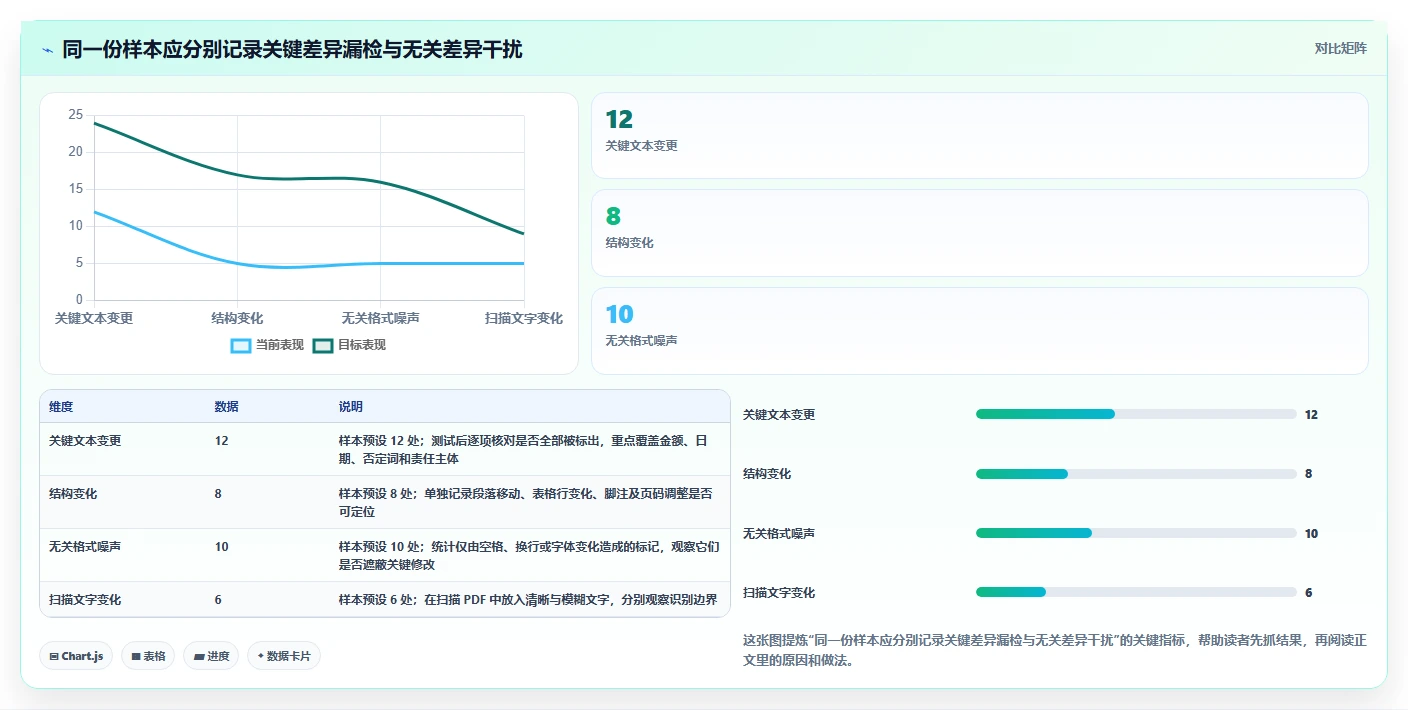Select the 数据卡片 tag chip

point(284,656)
